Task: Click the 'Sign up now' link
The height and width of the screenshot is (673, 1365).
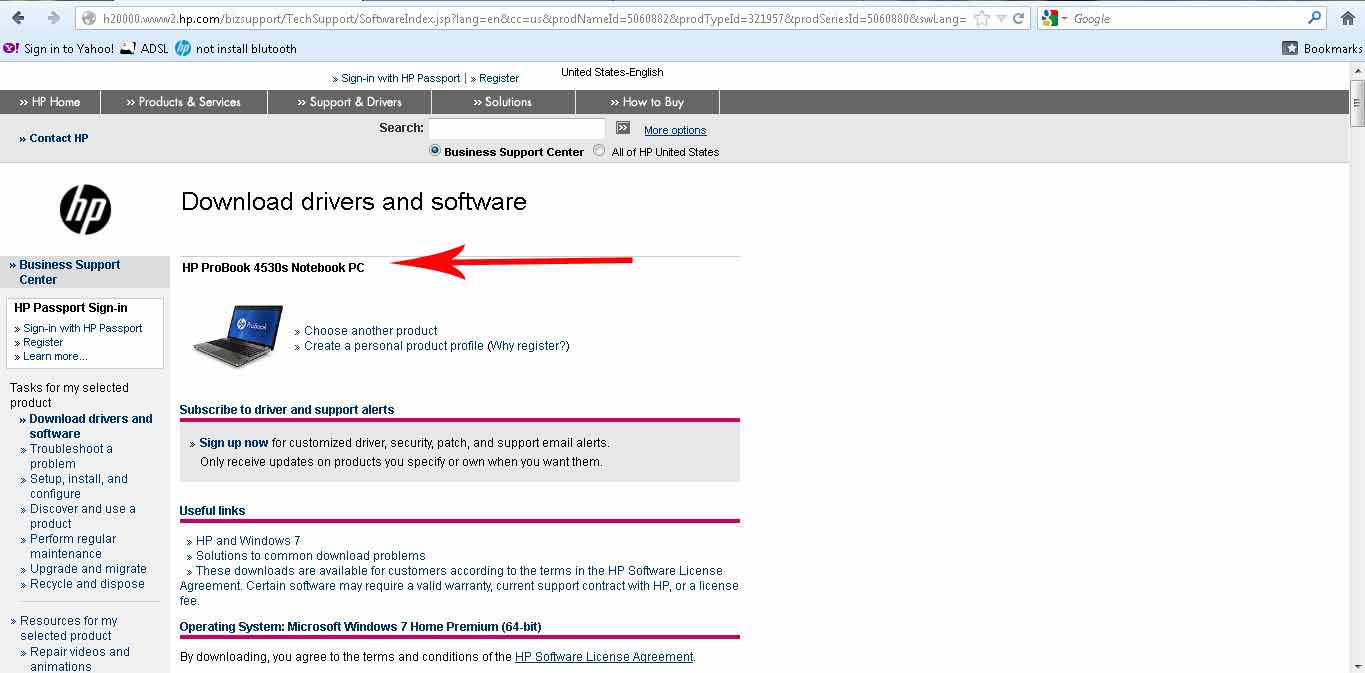Action: (234, 443)
